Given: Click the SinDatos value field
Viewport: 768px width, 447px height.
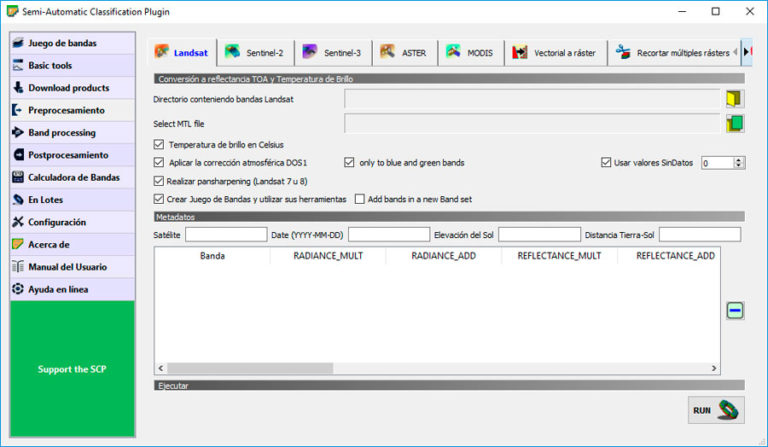Looking at the screenshot, I should point(718,163).
